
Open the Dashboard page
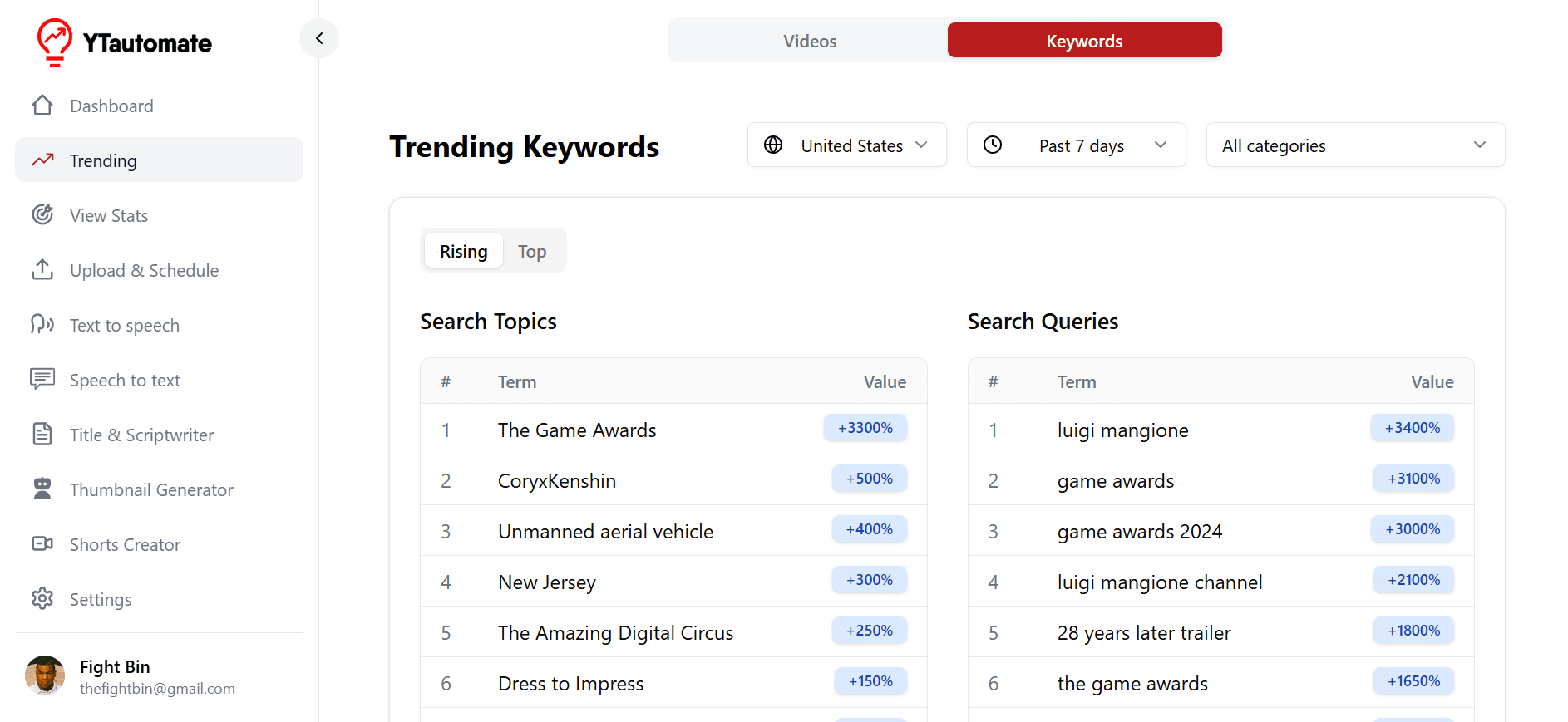coord(159,106)
